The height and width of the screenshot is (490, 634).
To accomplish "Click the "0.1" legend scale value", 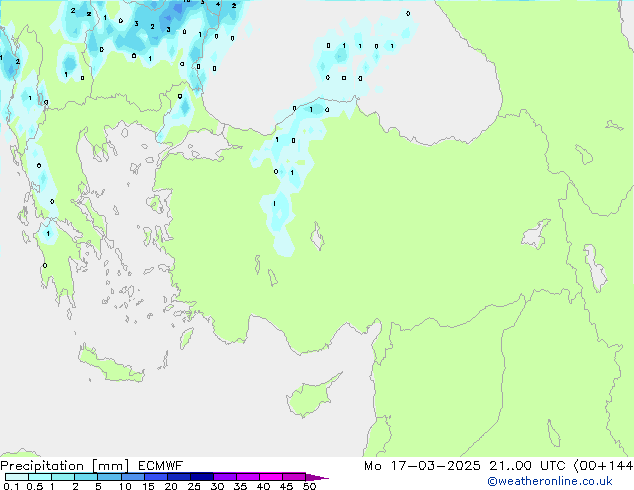I will 11,486.
